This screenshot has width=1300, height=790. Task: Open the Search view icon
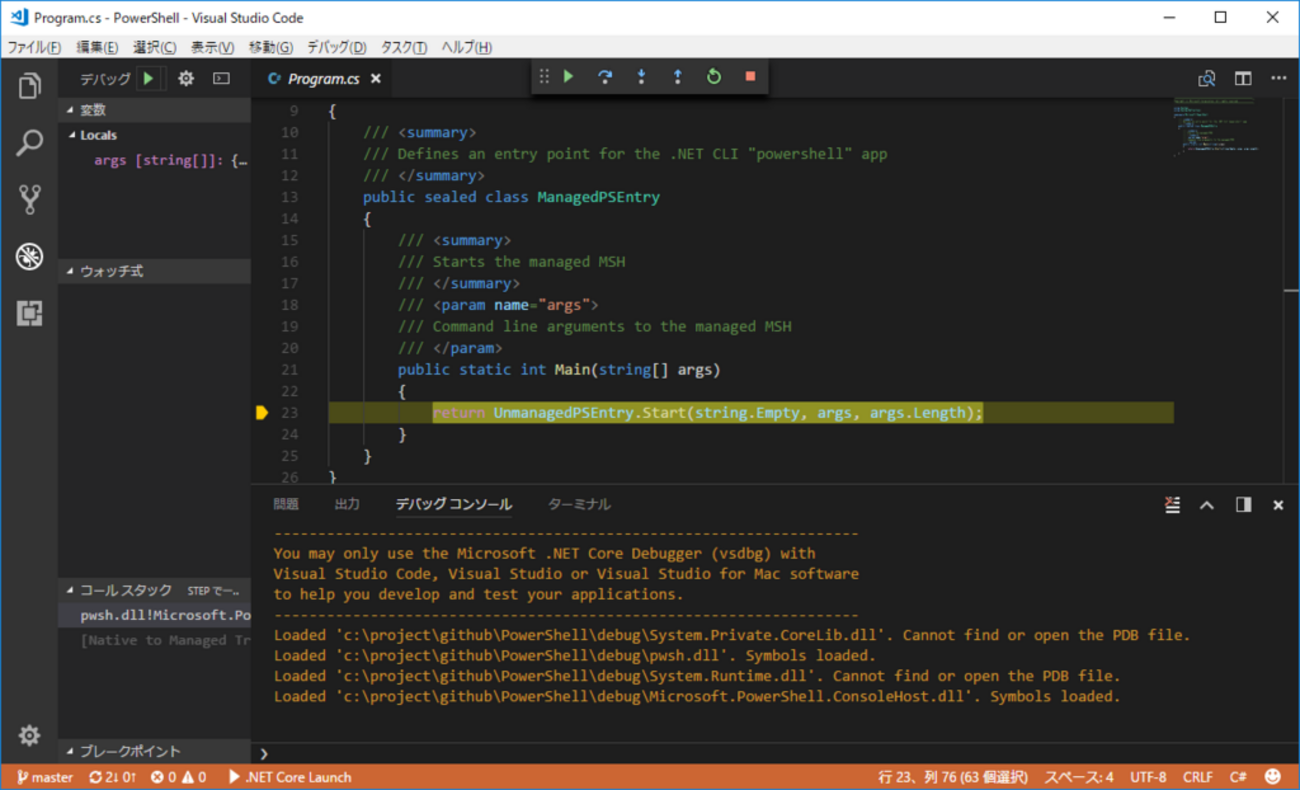pos(29,143)
